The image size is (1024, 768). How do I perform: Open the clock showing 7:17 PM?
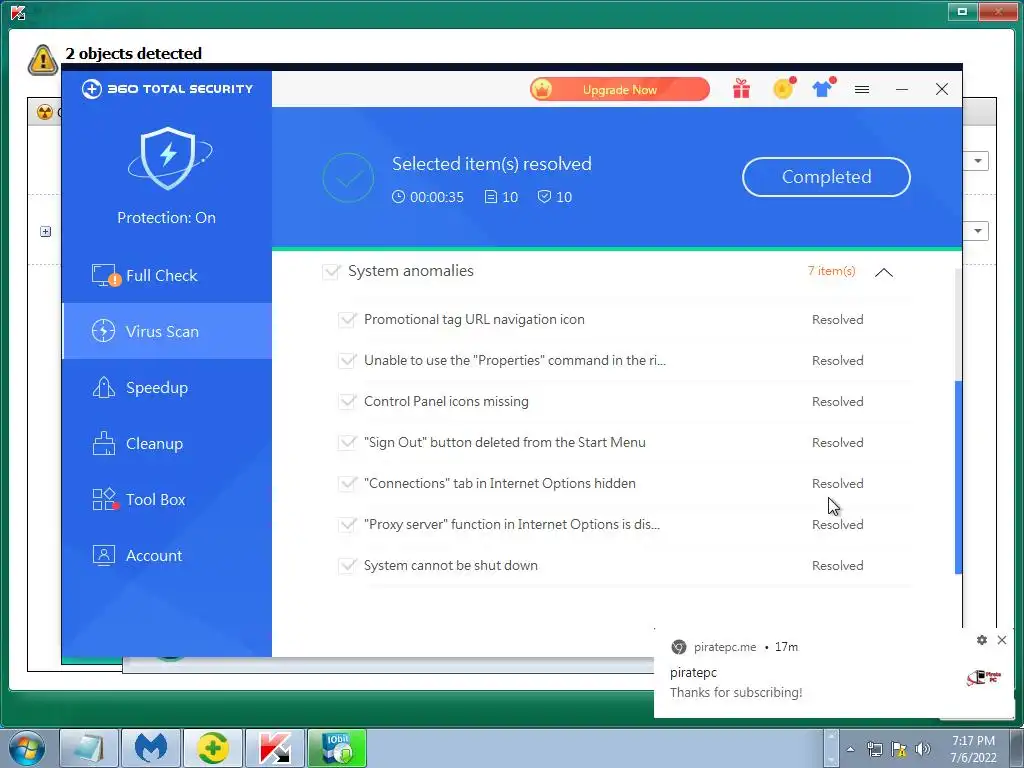(x=973, y=749)
